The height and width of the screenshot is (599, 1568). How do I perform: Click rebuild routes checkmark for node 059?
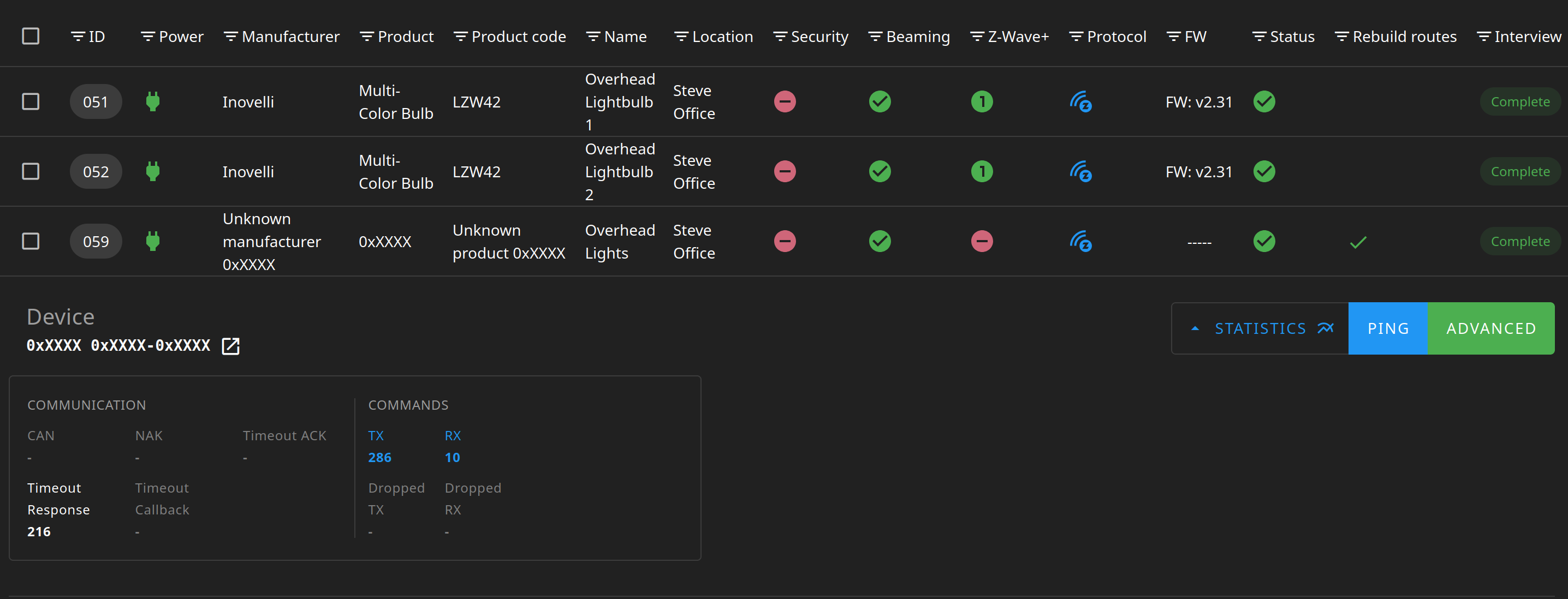pyautogui.click(x=1358, y=243)
